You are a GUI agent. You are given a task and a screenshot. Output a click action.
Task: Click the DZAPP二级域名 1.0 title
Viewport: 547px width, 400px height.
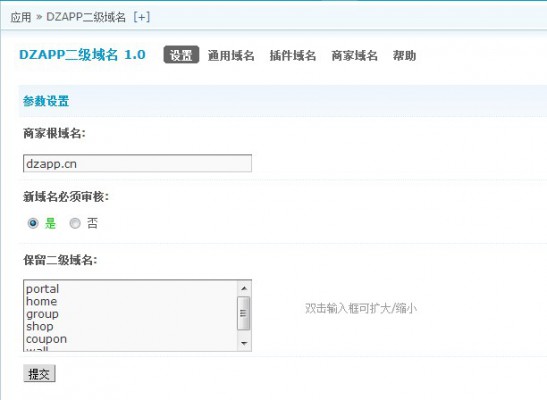pyautogui.click(x=82, y=55)
